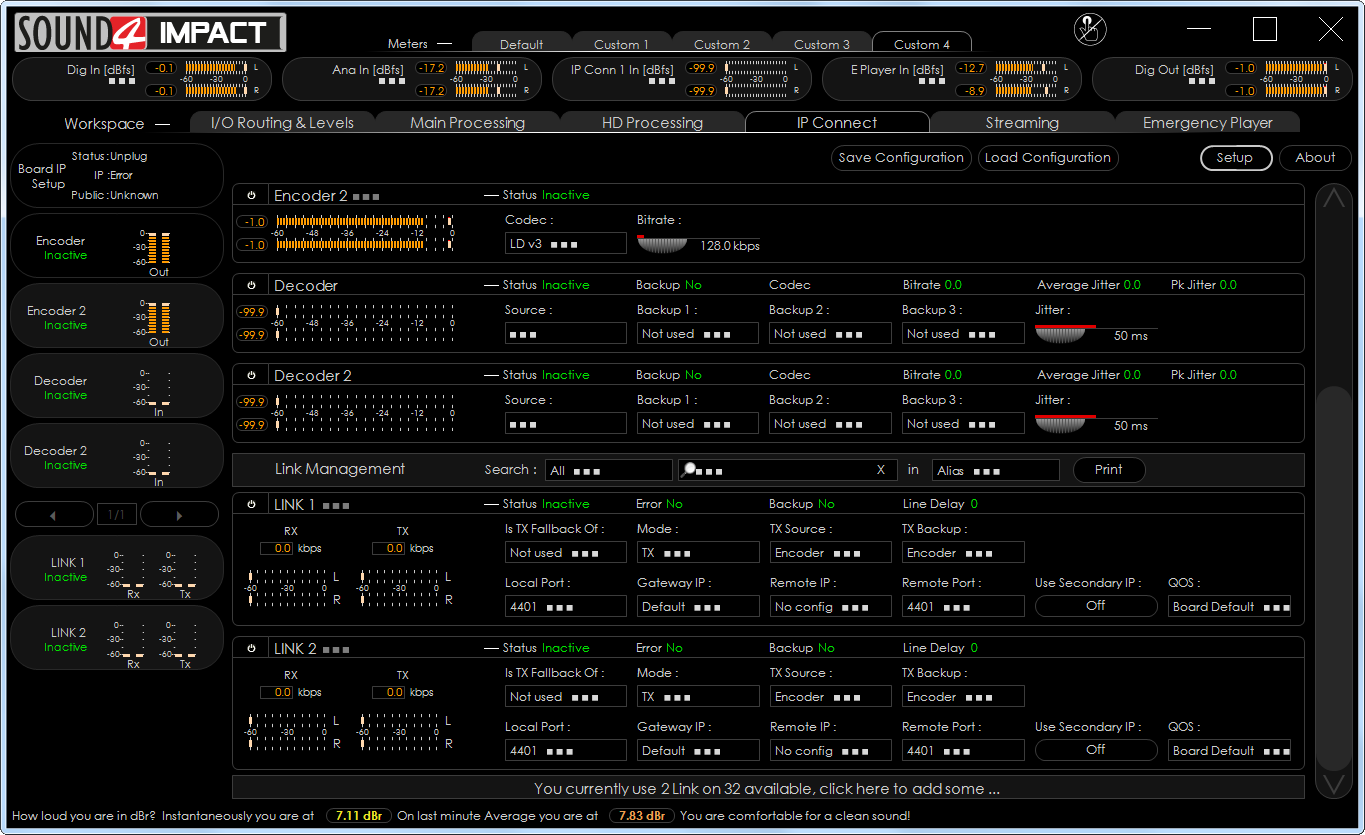Screen dimensions: 1365x835
Task: Select the LINK 2 thumbnail in the sidebar
Action: (x=116, y=638)
